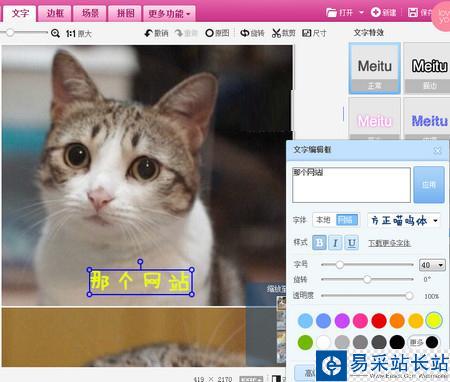Click the 旋转 rotation slider handle
Screen dimensions: 450x382
[367, 279]
